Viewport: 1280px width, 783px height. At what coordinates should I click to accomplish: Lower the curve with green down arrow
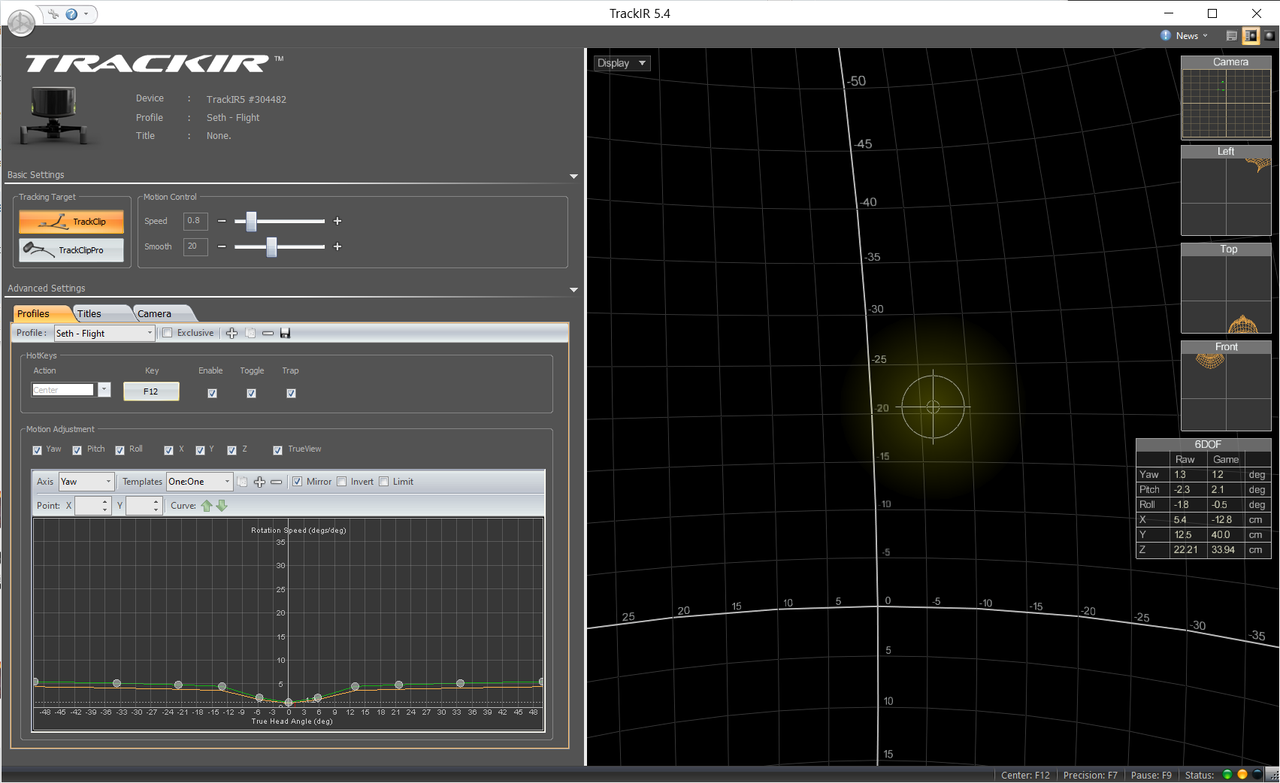(x=222, y=506)
